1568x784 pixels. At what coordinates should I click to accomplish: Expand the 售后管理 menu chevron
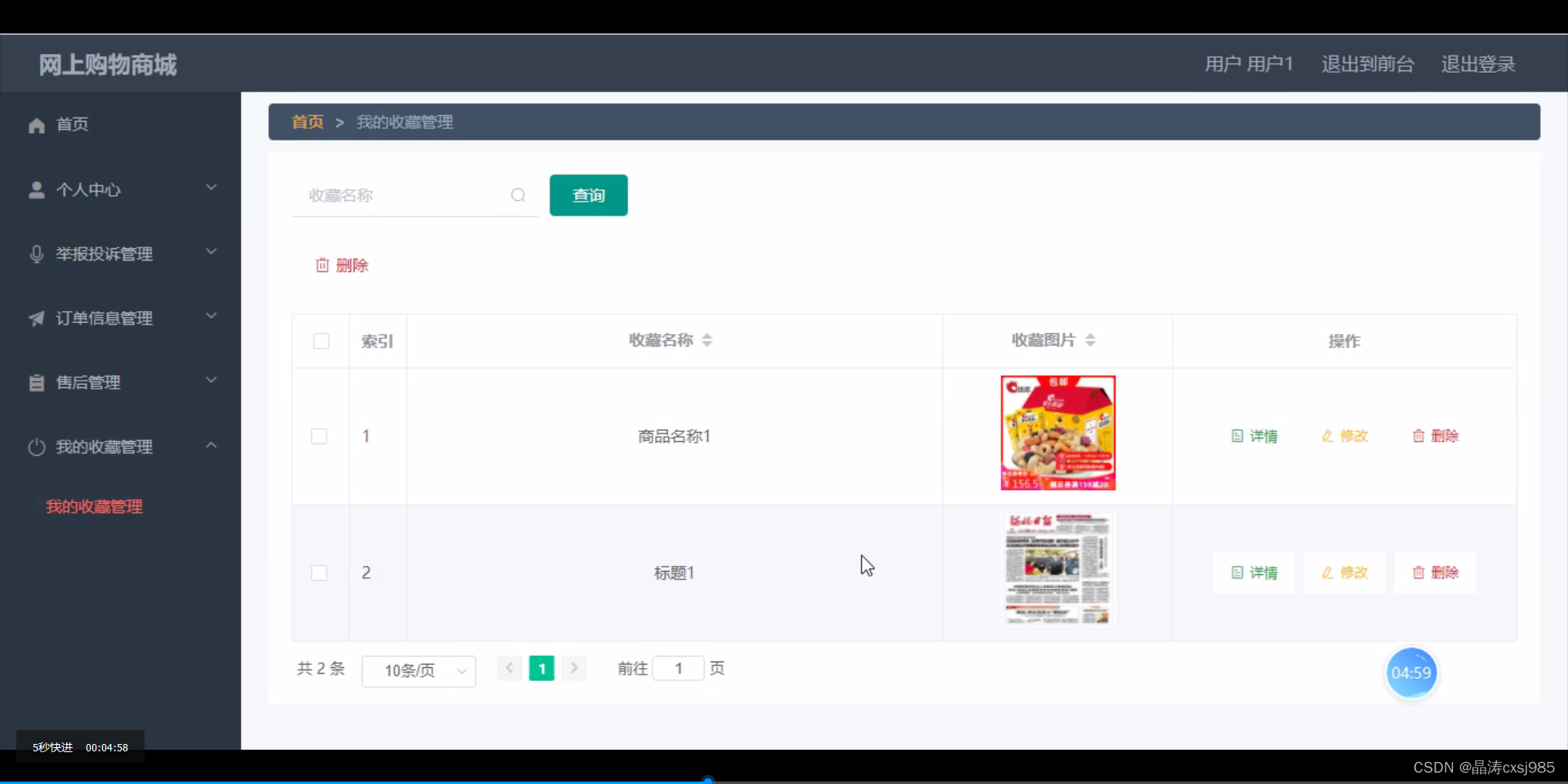click(211, 381)
